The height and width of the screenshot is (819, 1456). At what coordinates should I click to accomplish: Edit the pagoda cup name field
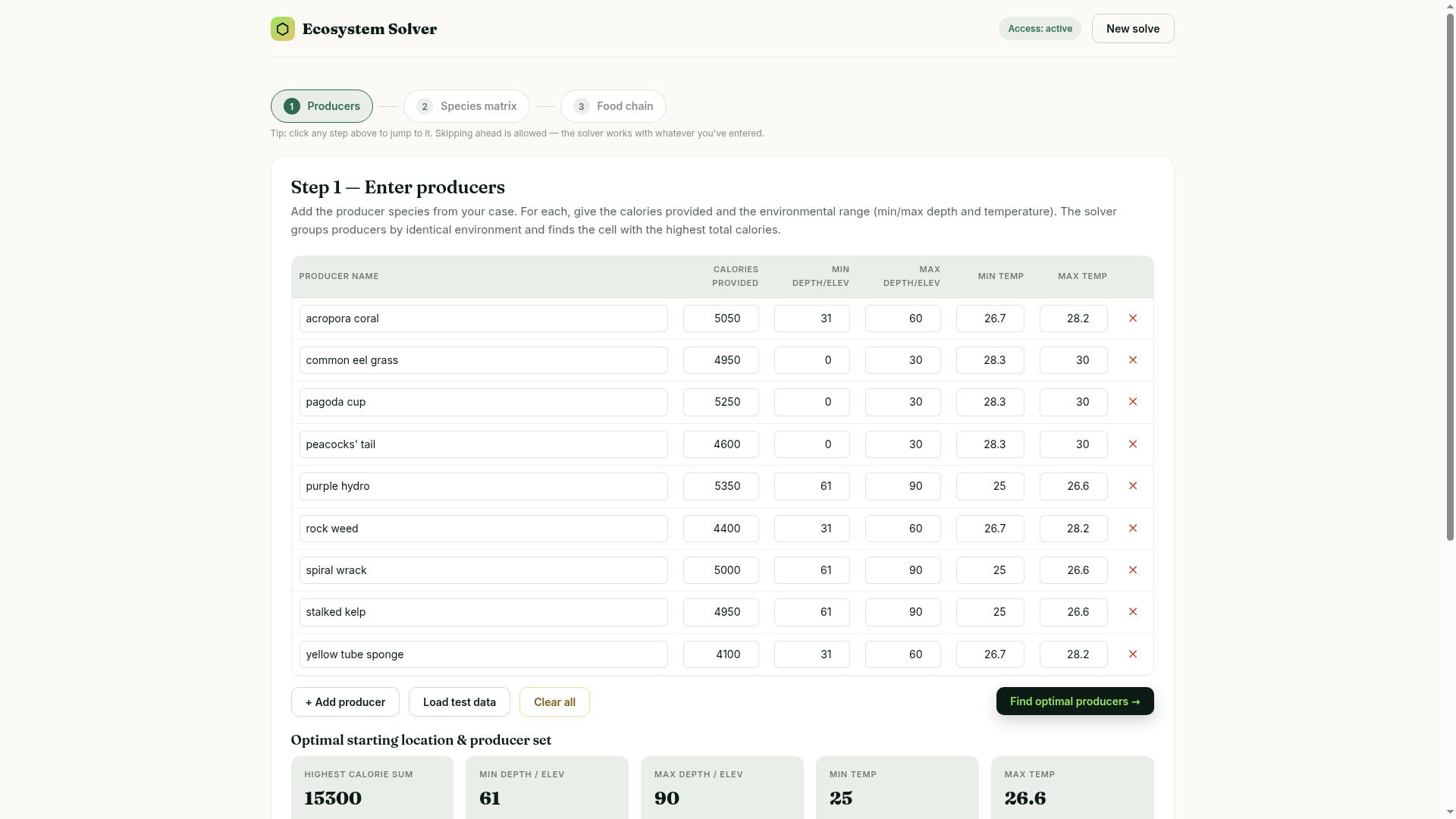pyautogui.click(x=484, y=402)
